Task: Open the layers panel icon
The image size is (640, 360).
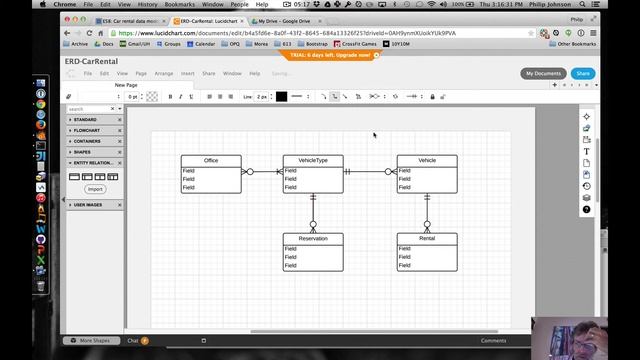Action: click(x=587, y=198)
